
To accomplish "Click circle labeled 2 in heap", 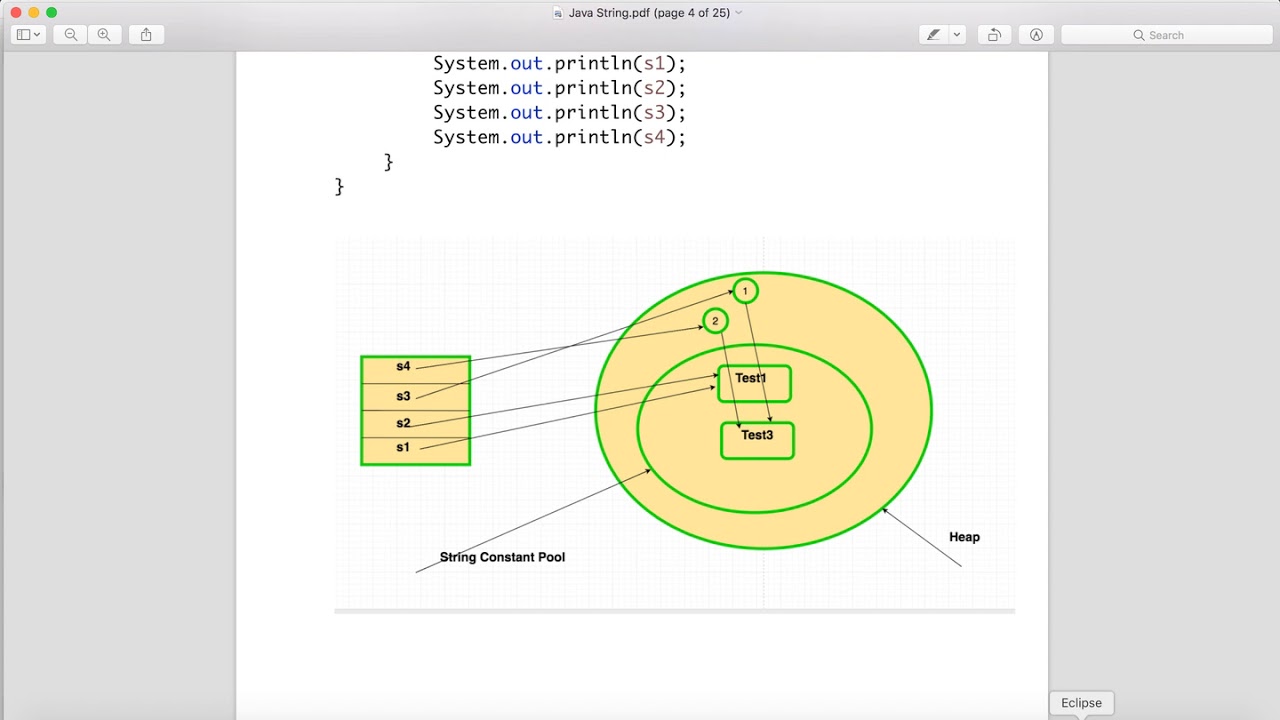I will (x=715, y=321).
